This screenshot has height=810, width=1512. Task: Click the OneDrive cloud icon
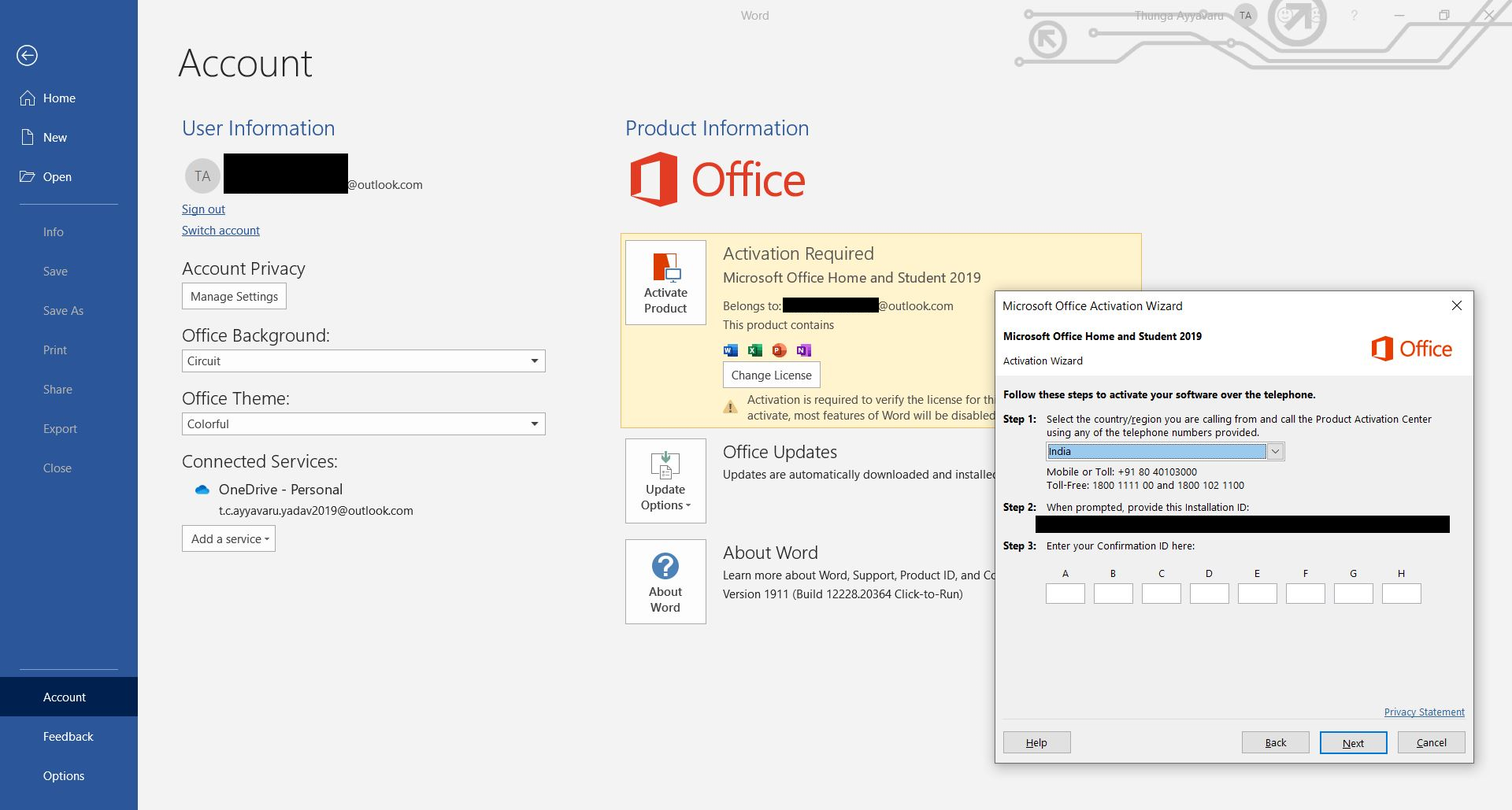pos(202,490)
